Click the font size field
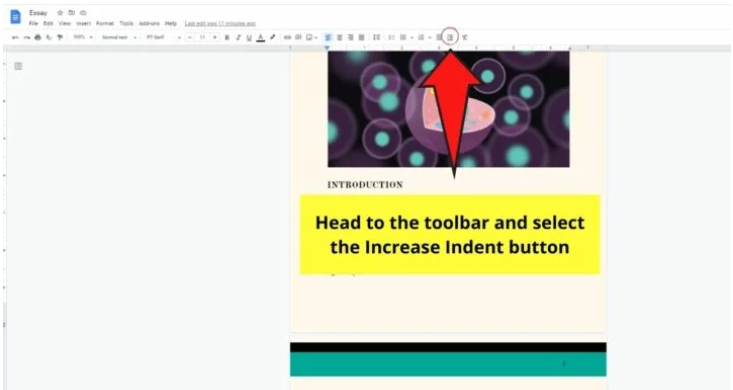Image resolution: width=733 pixels, height=390 pixels. [x=202, y=37]
